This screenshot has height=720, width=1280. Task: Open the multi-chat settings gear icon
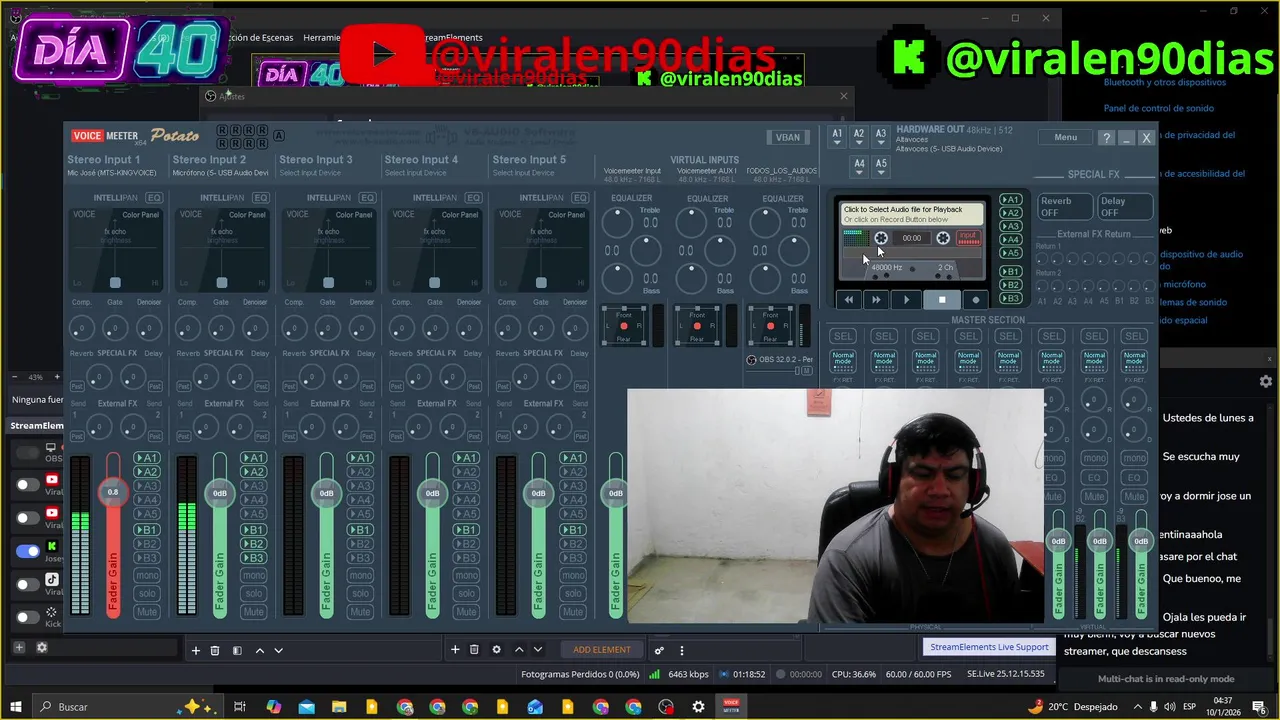1266,381
